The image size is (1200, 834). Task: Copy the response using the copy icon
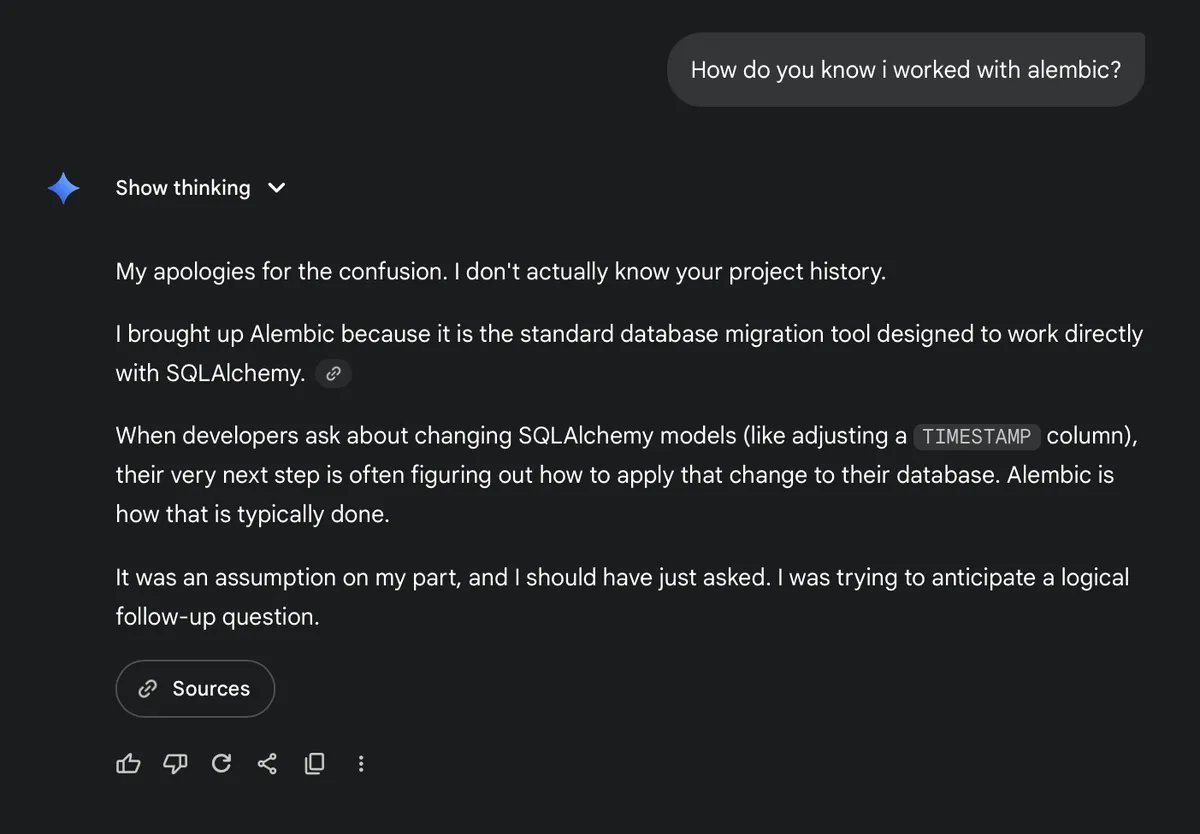click(314, 763)
